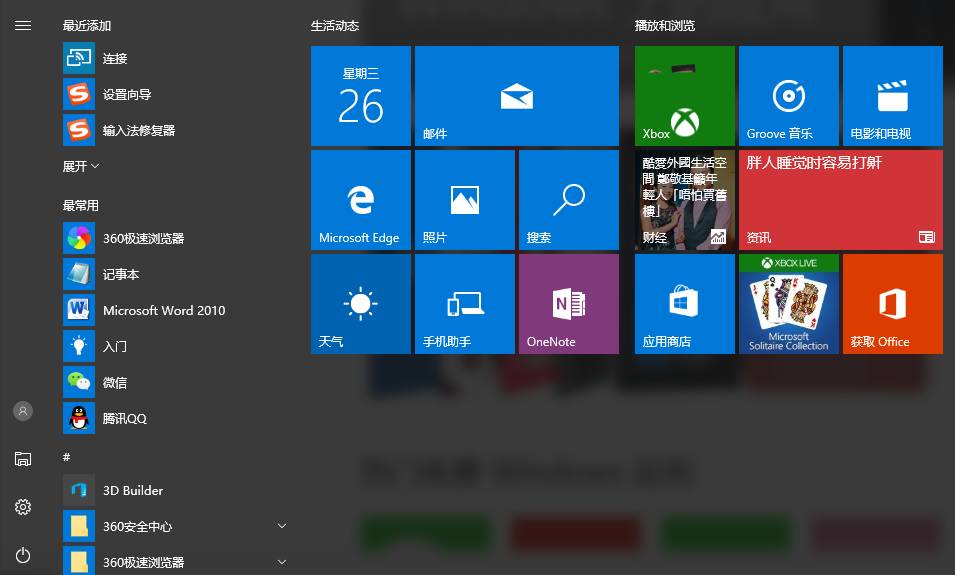The width and height of the screenshot is (955, 575).
Task: Open the 照片 Photos tile
Action: tap(465, 200)
